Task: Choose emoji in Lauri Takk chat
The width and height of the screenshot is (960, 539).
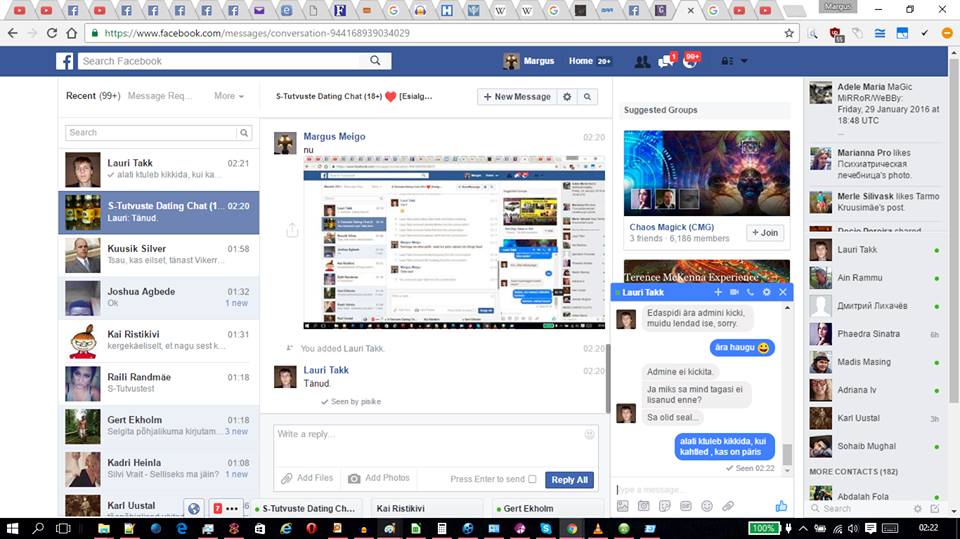Action: click(707, 506)
